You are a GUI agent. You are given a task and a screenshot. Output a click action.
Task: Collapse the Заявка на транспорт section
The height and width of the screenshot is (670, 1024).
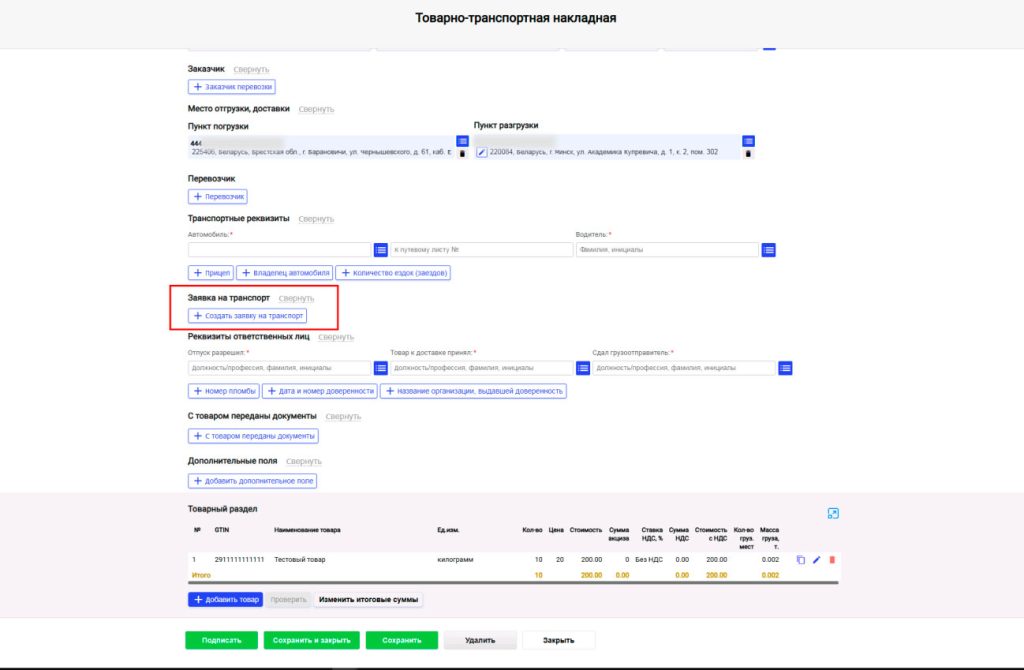pos(296,298)
